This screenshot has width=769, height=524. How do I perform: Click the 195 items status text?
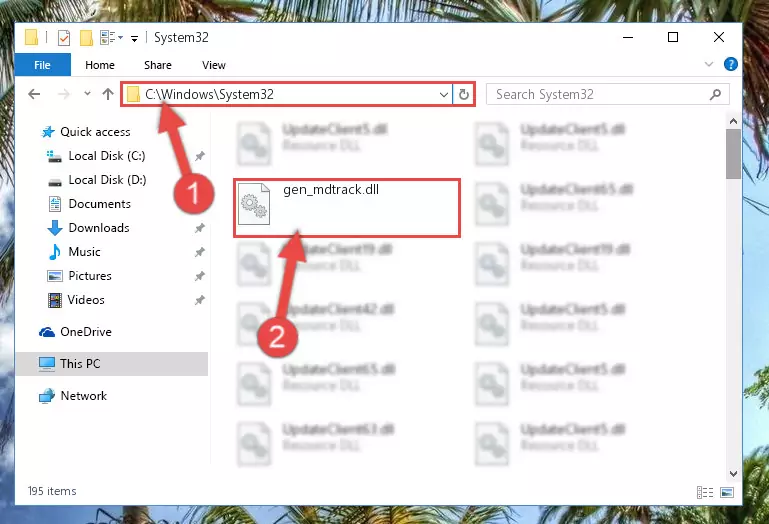(52, 491)
